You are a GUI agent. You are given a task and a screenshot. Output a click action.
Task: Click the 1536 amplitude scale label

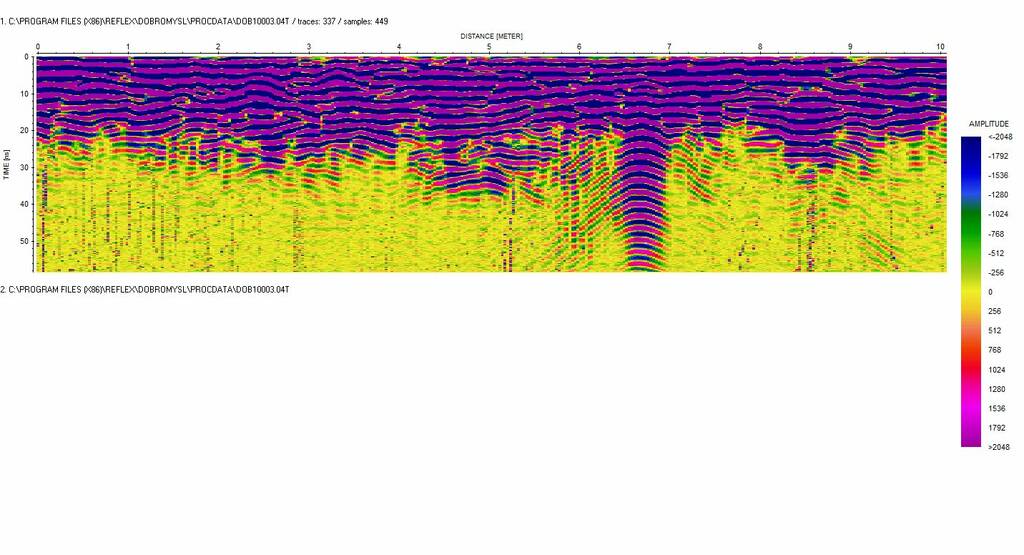click(x=996, y=408)
